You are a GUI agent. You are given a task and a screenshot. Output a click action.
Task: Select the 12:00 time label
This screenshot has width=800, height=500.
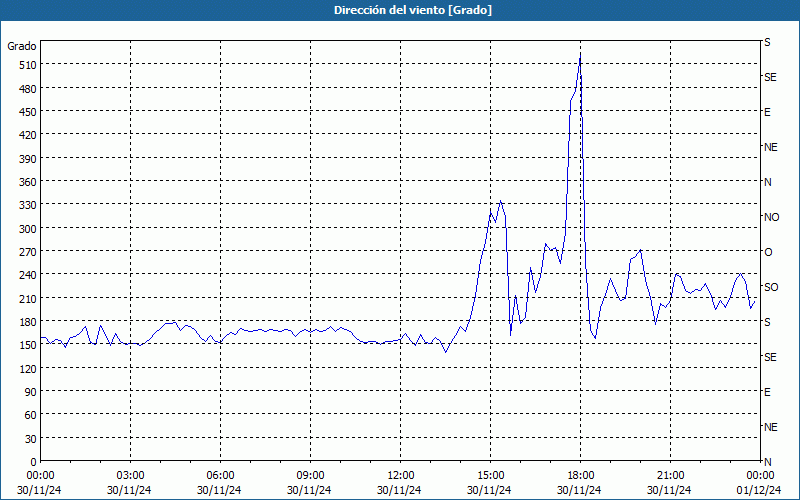pos(401,476)
